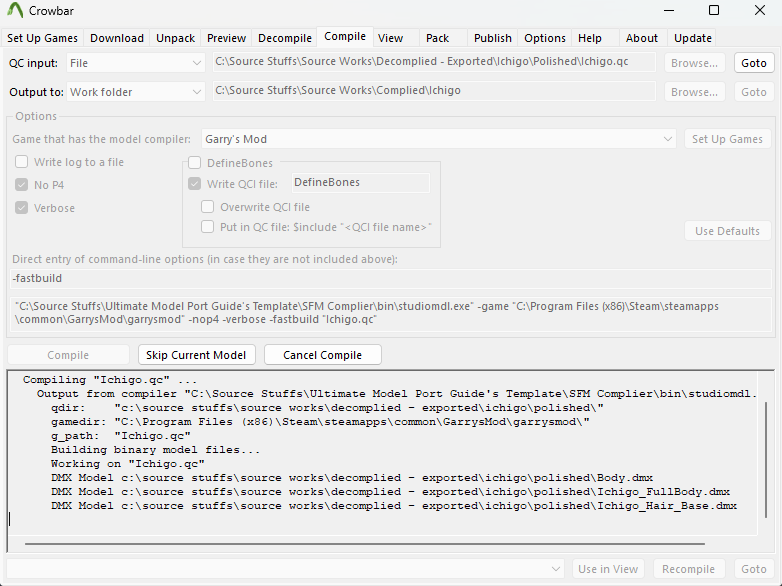Click Goto next to QC input

click(754, 63)
